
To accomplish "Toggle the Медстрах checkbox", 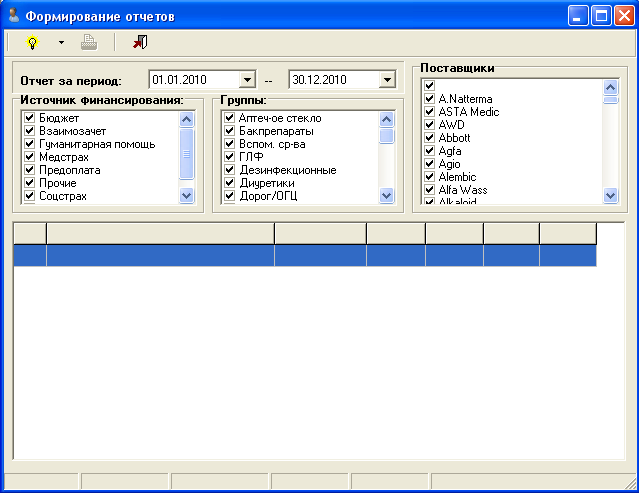I will (29, 158).
